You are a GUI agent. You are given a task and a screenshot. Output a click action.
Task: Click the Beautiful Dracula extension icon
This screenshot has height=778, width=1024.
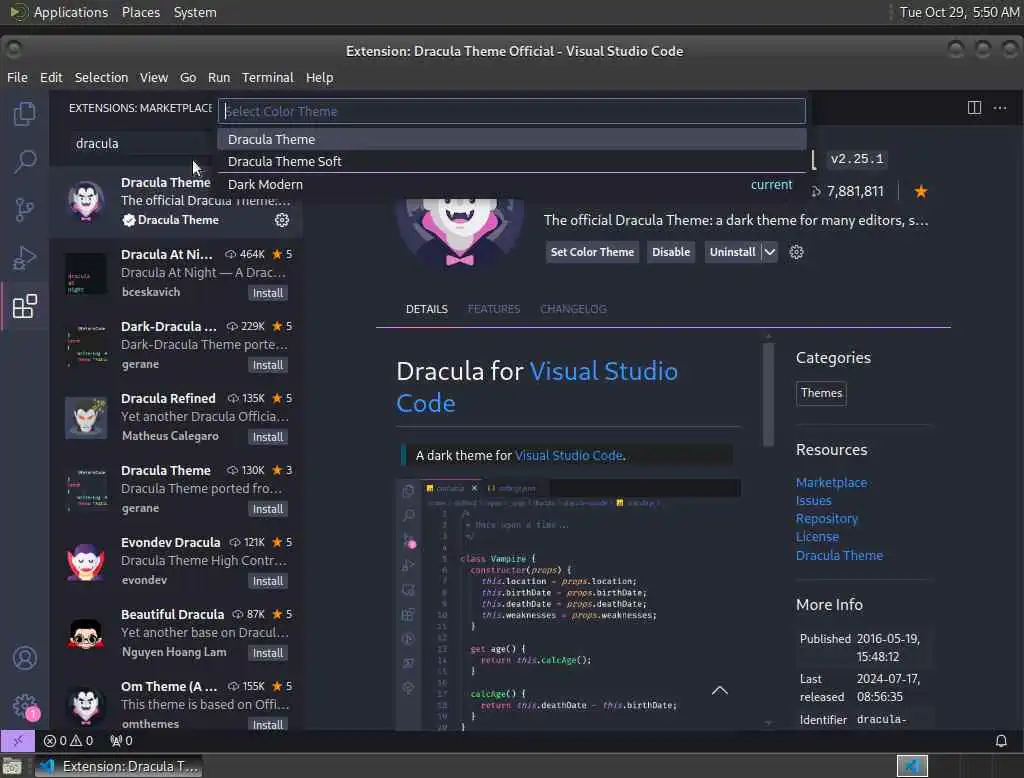86,634
